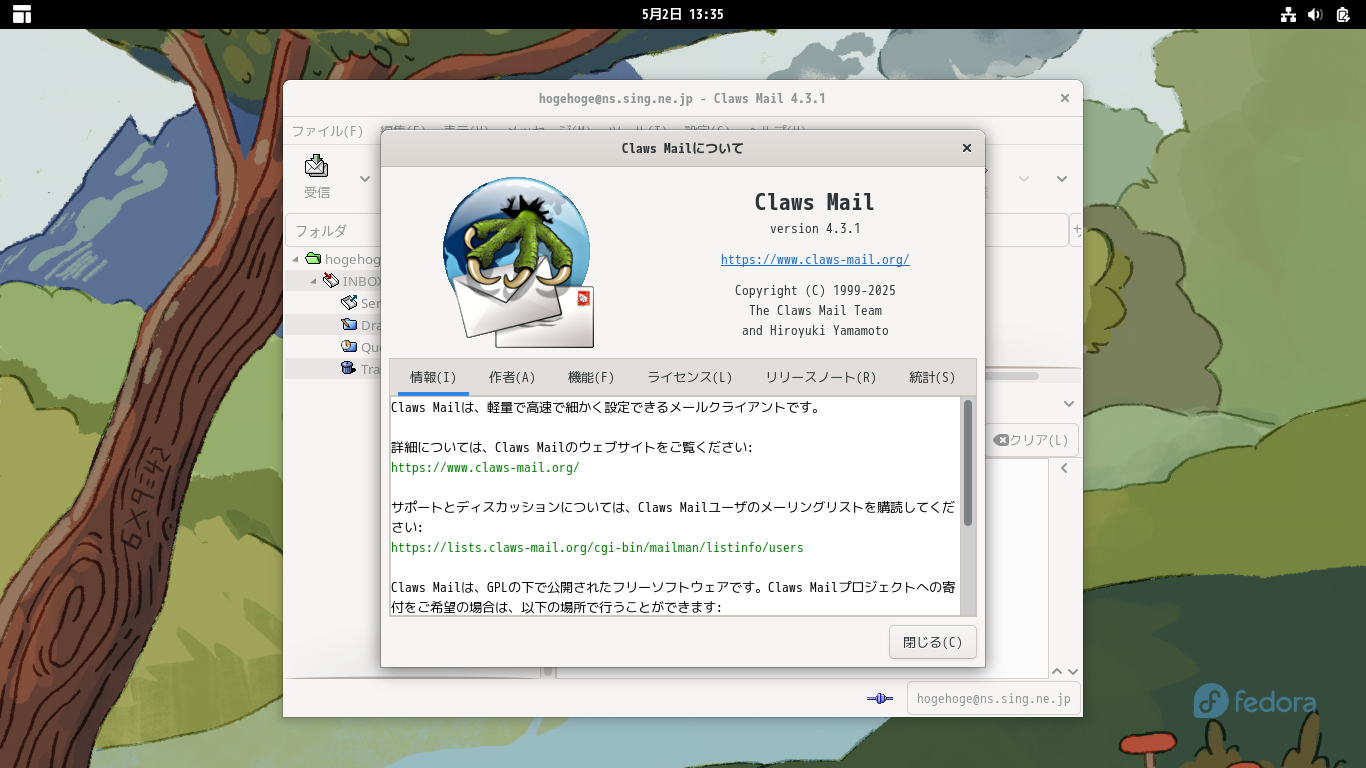1366x768 pixels.
Task: Select the Trash folder icon in the tree
Action: pos(349,369)
